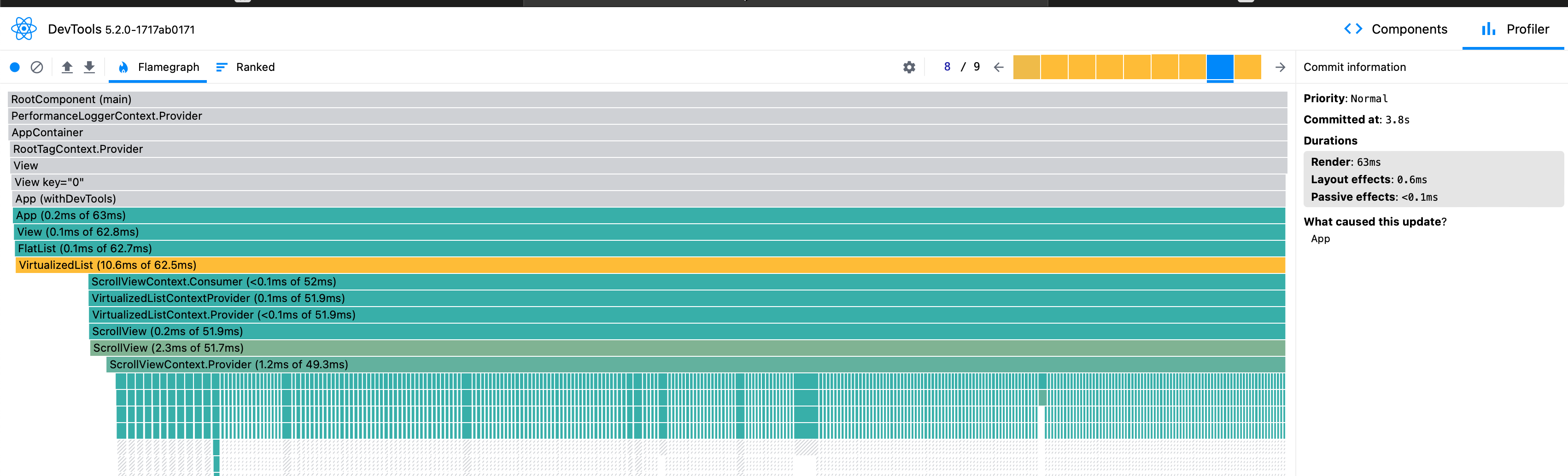Load a profile with the upload icon
Screen dimensions: 1568x476
coord(67,67)
